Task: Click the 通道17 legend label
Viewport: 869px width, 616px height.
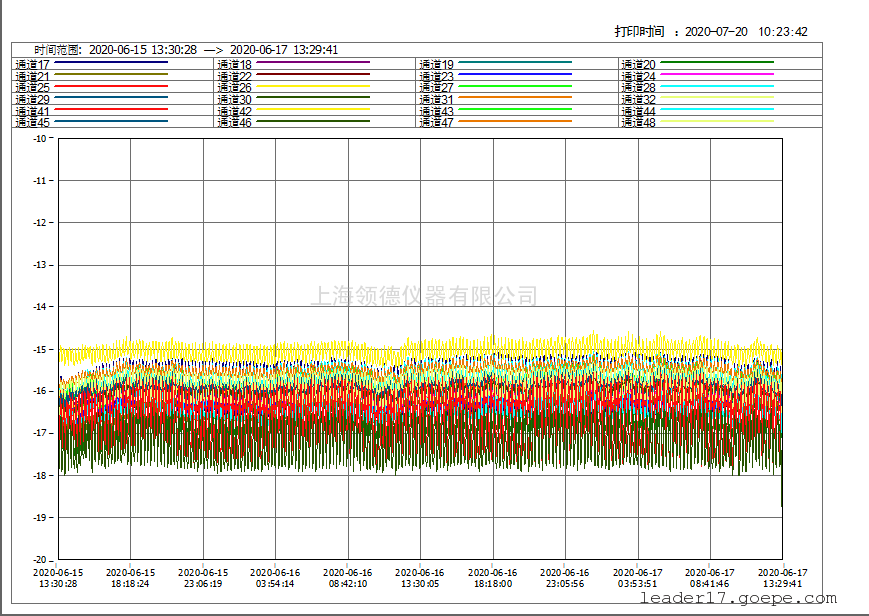Action: coord(32,64)
